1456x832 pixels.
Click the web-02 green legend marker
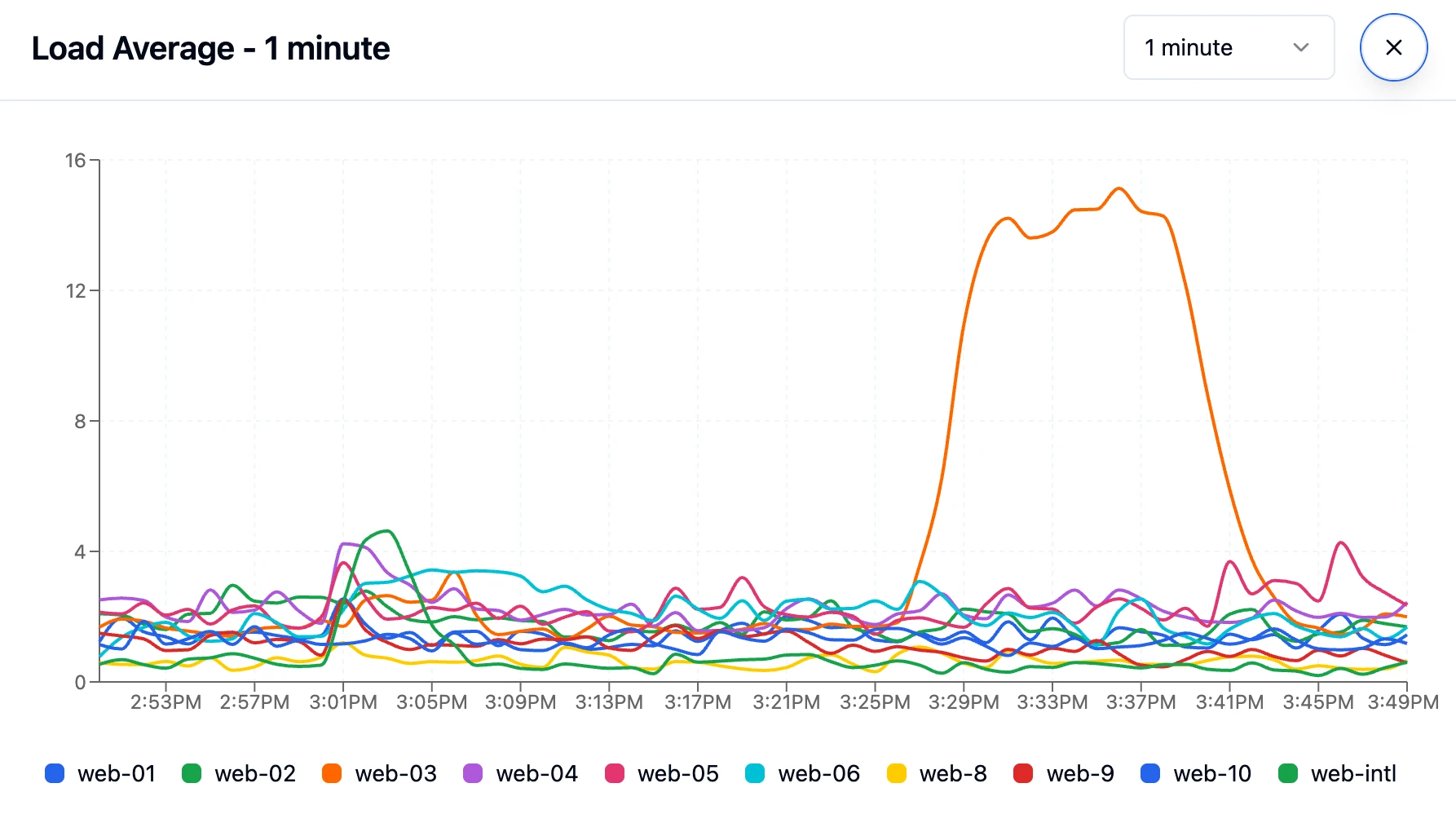tap(193, 773)
